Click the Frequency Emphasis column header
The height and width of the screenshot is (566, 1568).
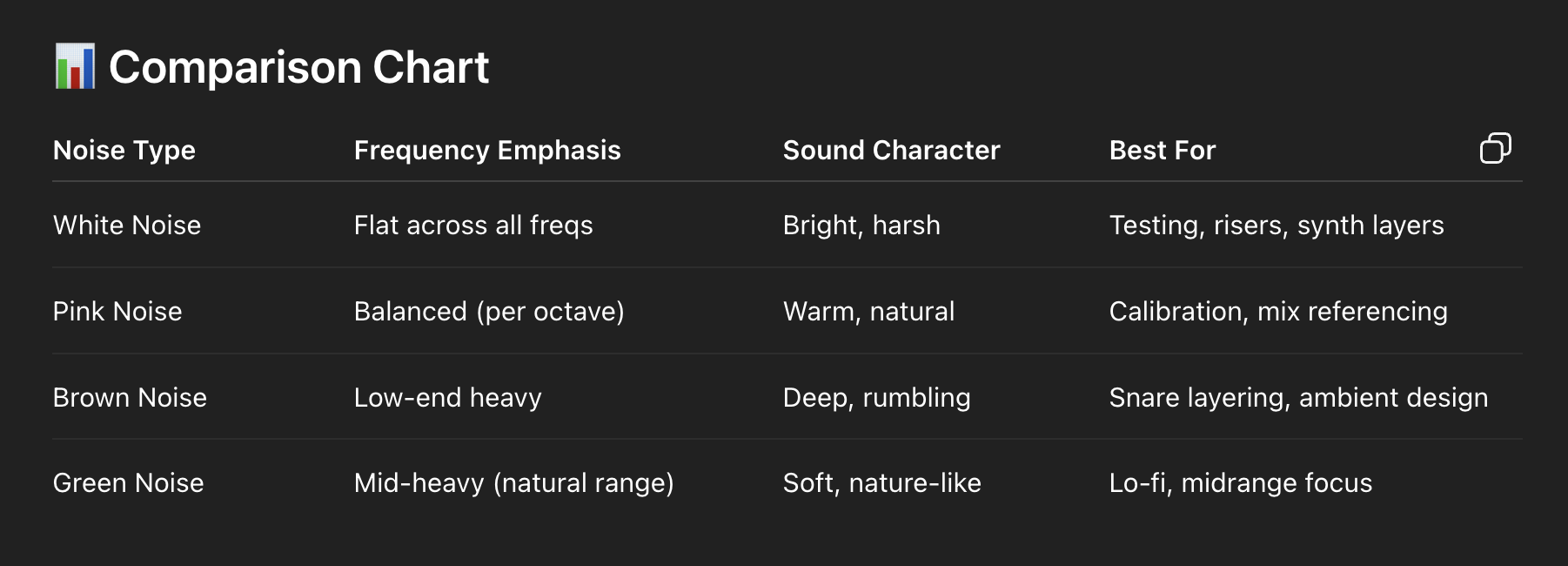pyautogui.click(x=487, y=151)
